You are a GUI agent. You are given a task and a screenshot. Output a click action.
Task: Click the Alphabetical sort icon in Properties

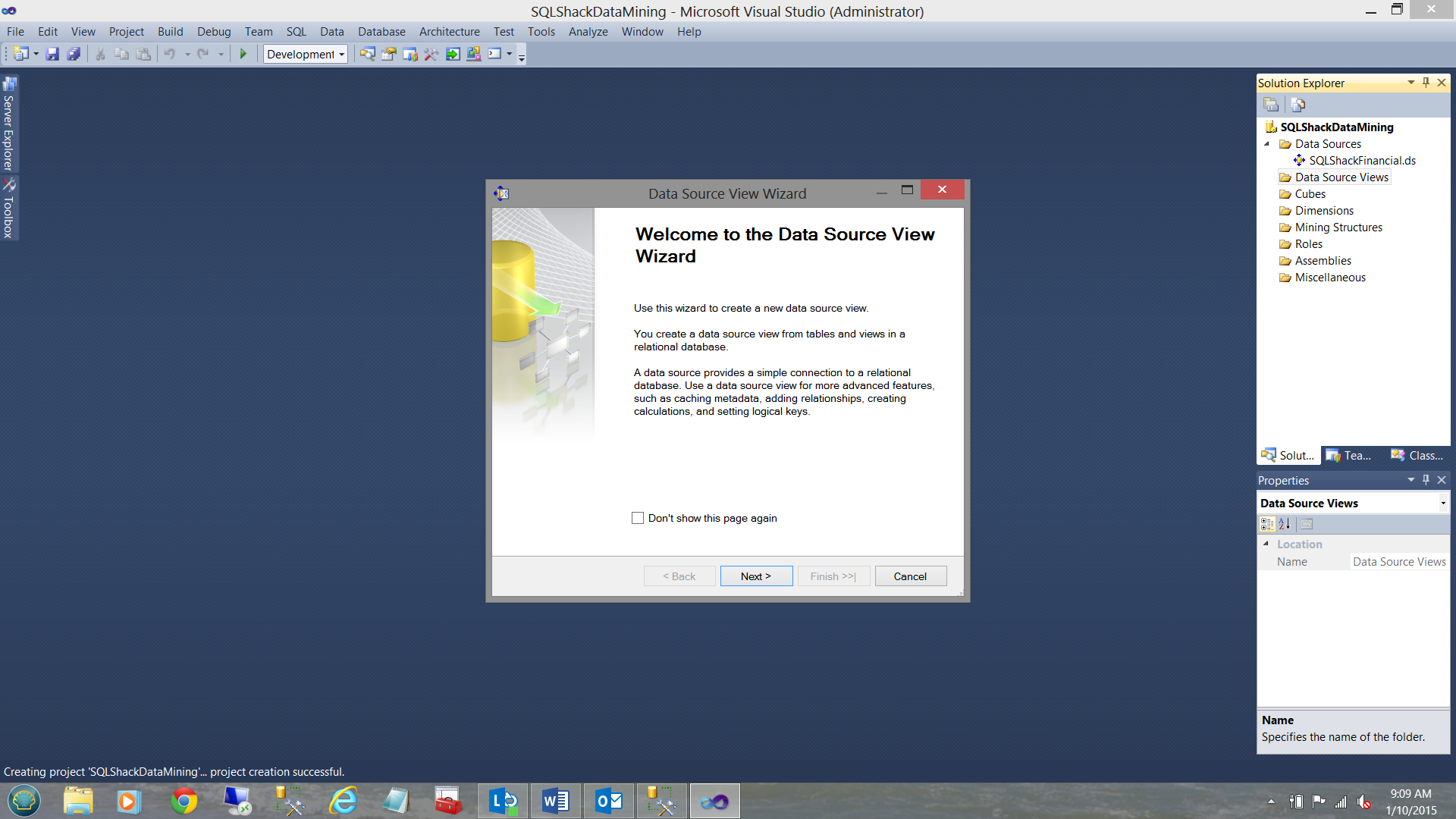[x=1285, y=524]
